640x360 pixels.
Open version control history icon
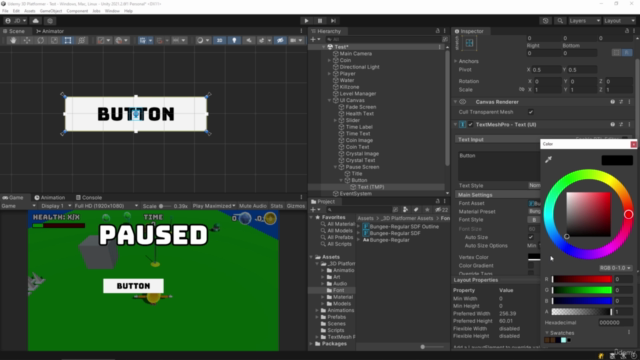[546, 21]
